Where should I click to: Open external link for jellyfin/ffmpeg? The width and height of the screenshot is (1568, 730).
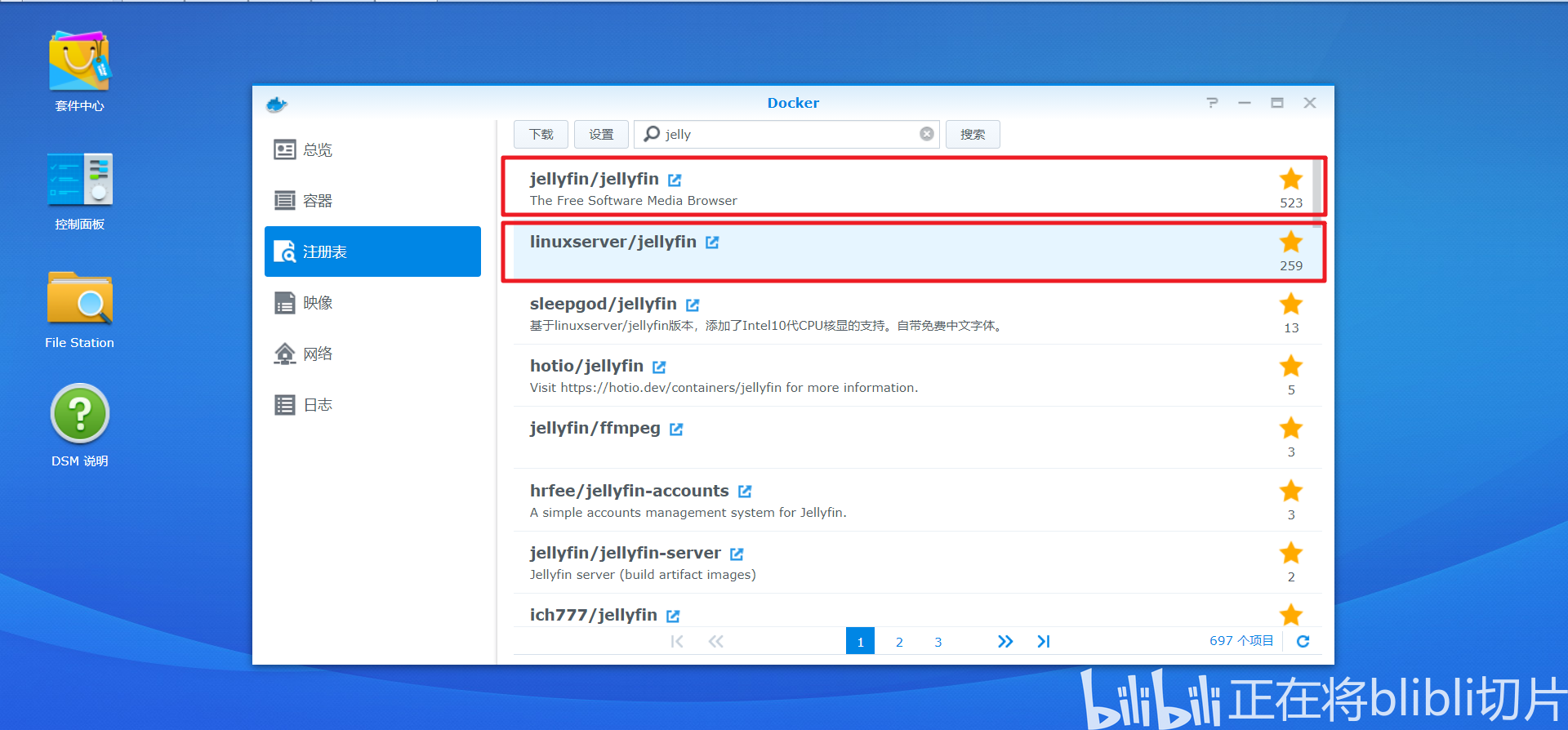(676, 429)
